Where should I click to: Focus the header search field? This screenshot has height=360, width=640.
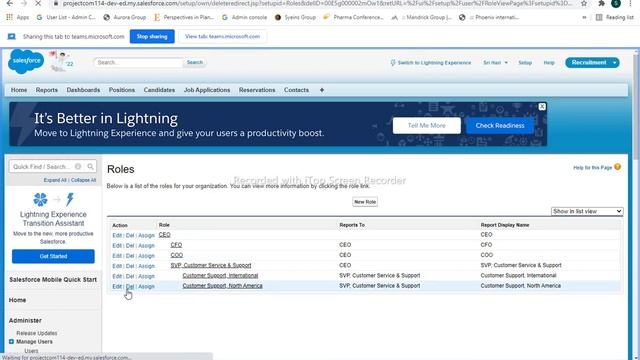(x=138, y=62)
